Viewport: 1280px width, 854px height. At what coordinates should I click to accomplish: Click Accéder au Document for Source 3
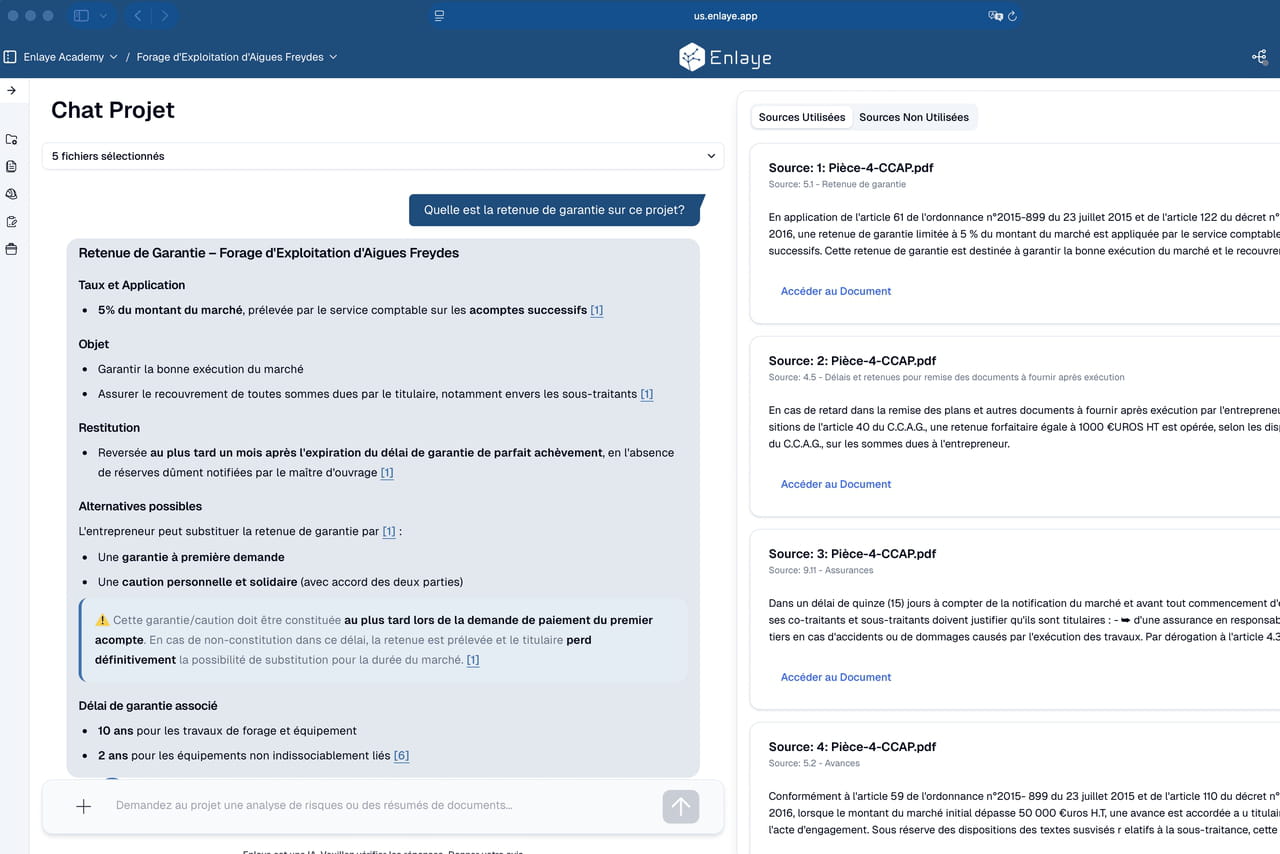coord(836,677)
